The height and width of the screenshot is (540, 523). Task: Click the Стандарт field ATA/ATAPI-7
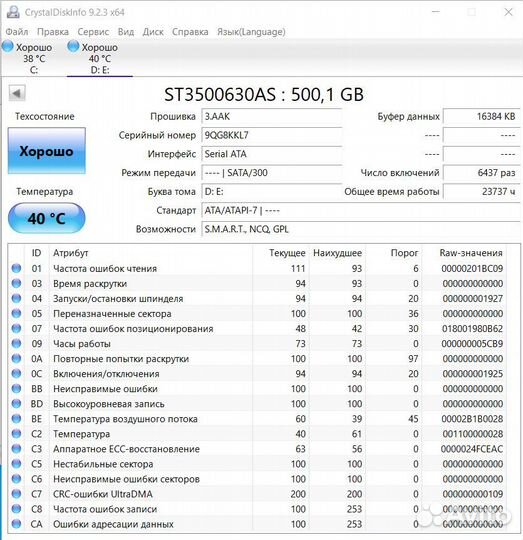click(360, 210)
